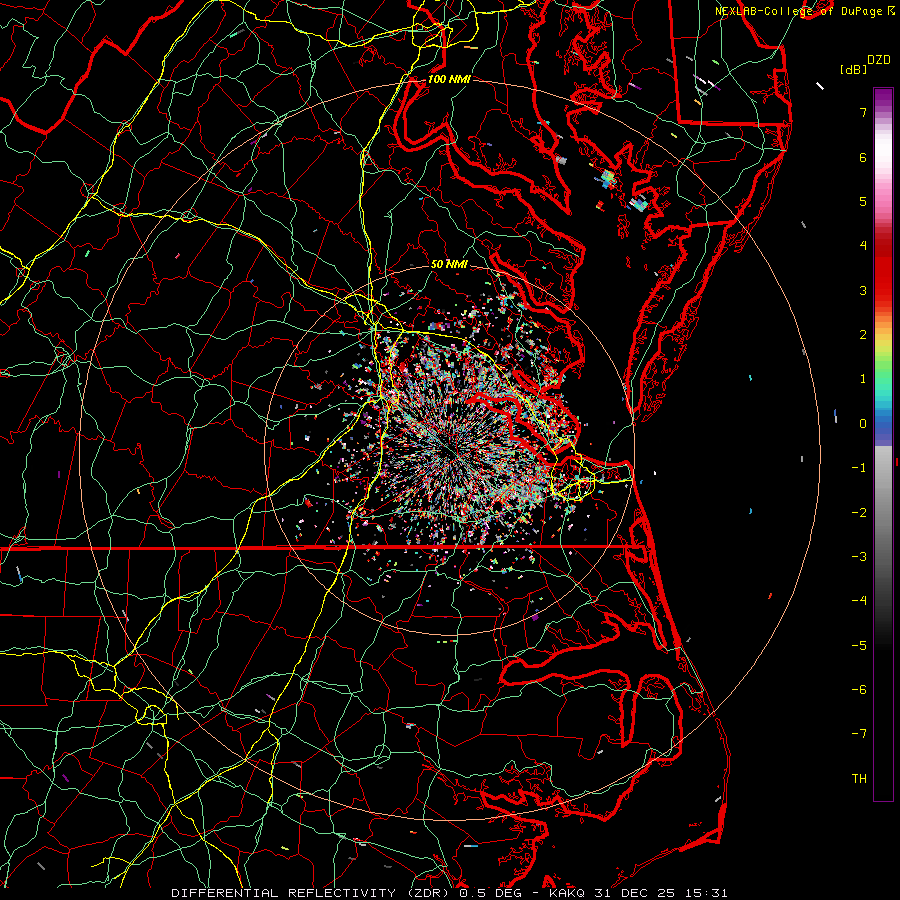
Task: Click the [dB] unit label
Action: coord(853,69)
